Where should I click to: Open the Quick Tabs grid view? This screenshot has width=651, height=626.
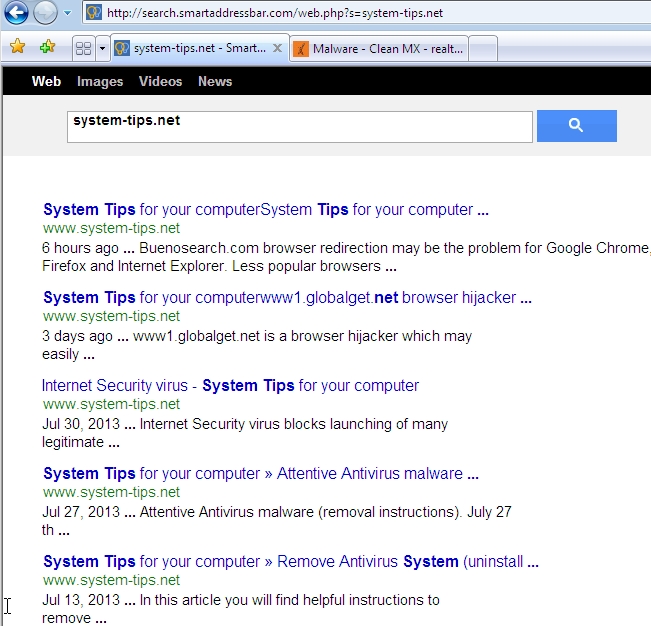(x=83, y=48)
